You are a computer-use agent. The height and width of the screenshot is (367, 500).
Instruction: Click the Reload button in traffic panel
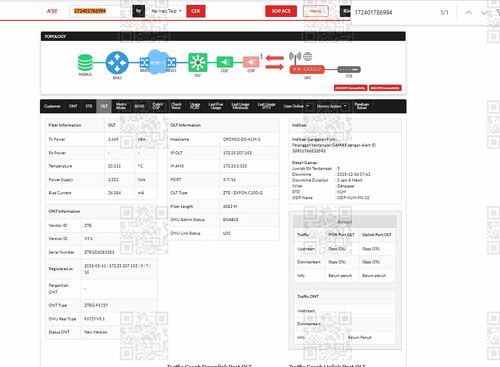click(x=345, y=222)
